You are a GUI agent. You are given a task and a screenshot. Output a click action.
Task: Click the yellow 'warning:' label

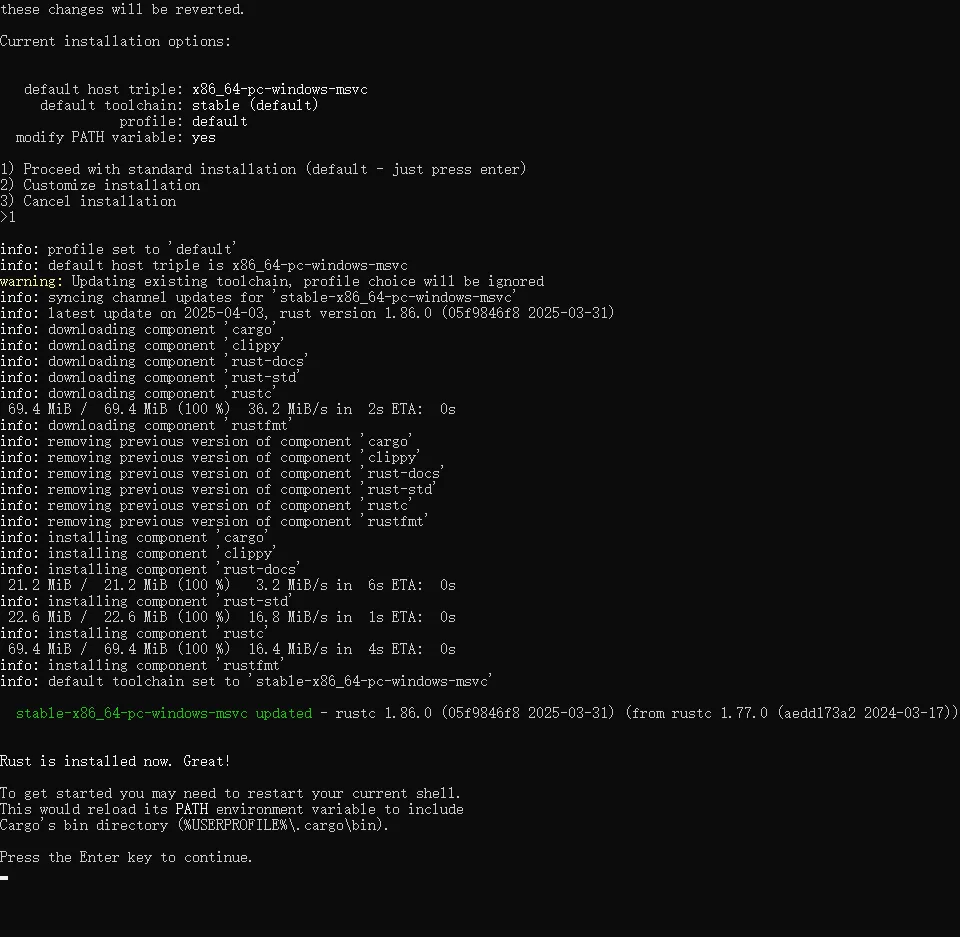(31, 281)
